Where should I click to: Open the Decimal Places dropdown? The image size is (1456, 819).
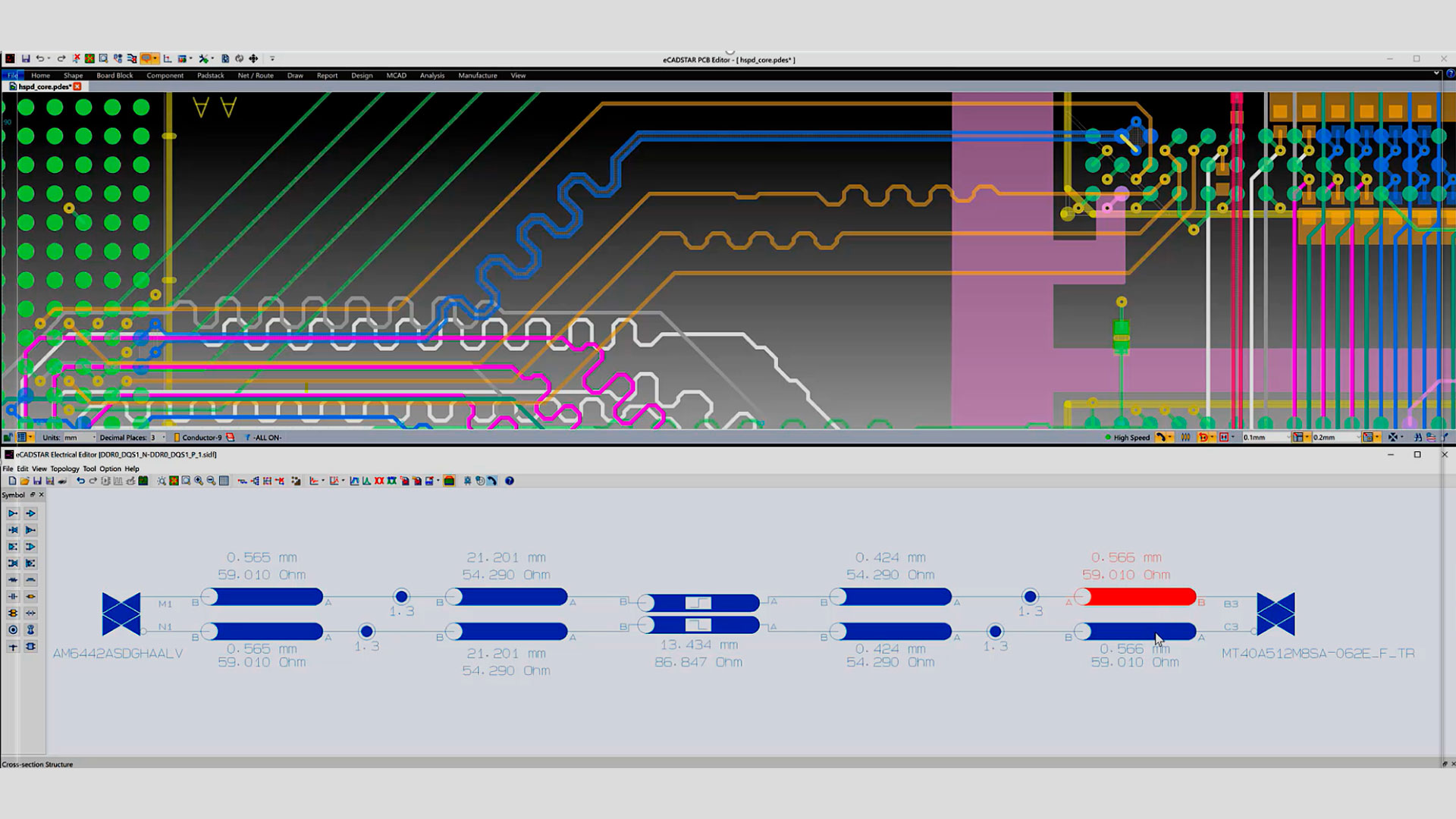point(164,438)
